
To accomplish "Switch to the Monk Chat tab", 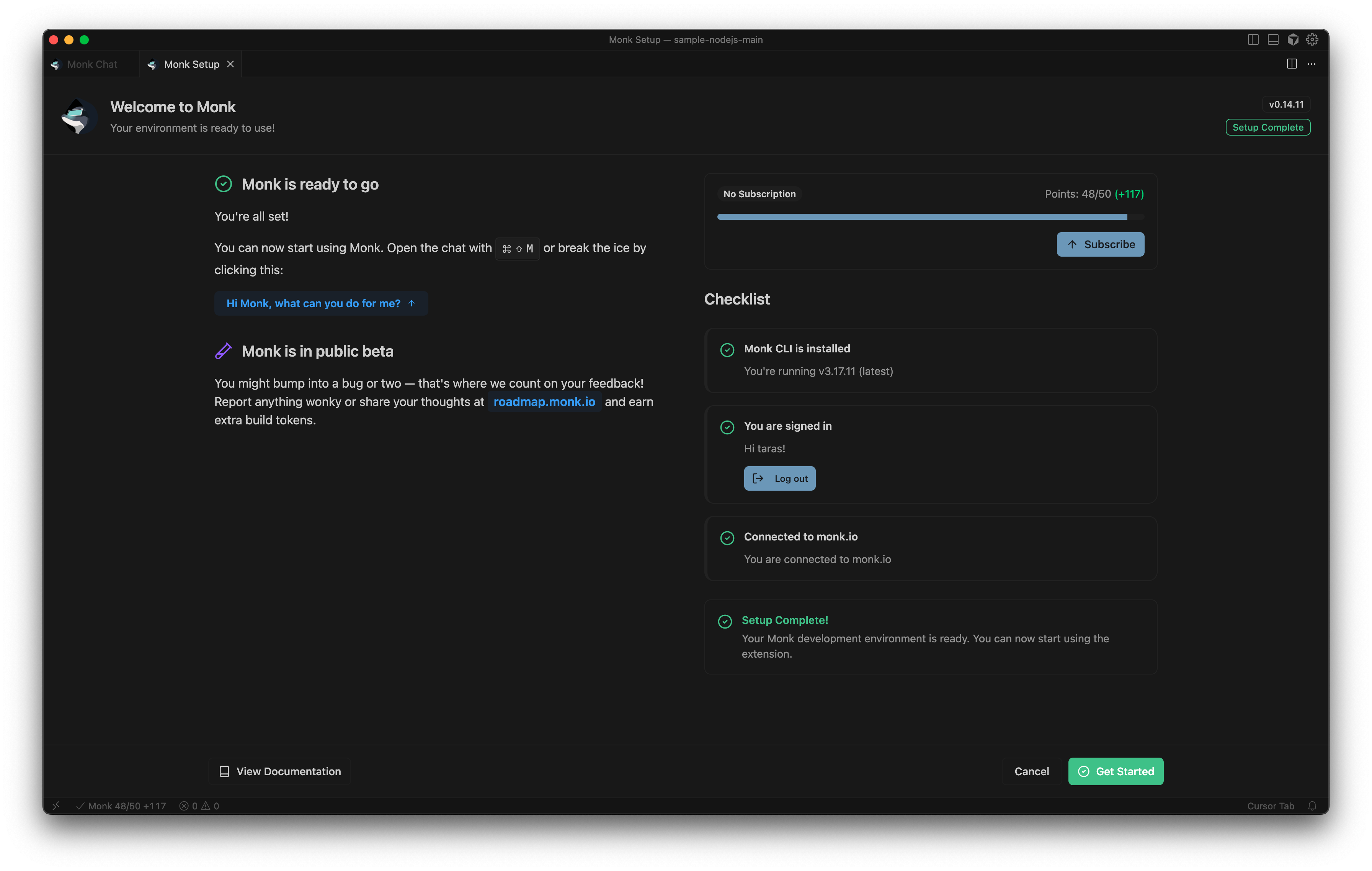I will [91, 64].
